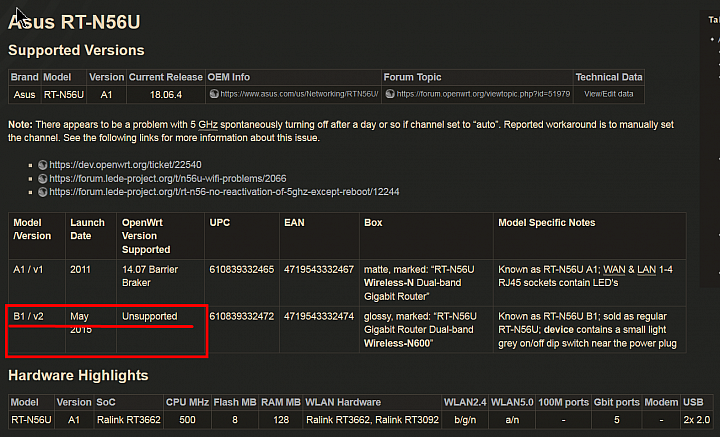The width and height of the screenshot is (720, 437).
Task: Click the Asus RT-N56U page heading
Action: 74,22
